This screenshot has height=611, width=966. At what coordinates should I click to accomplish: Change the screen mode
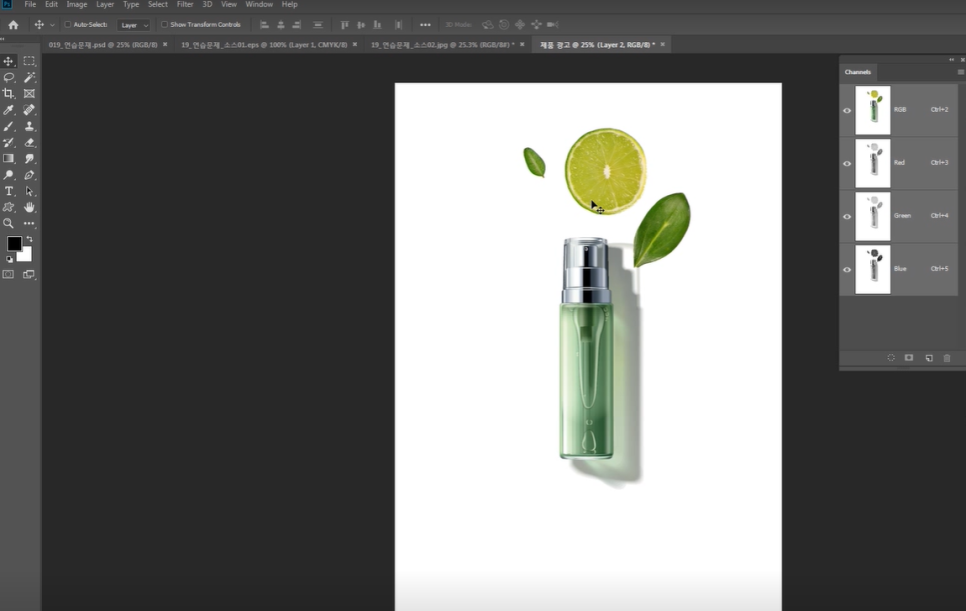point(29,275)
